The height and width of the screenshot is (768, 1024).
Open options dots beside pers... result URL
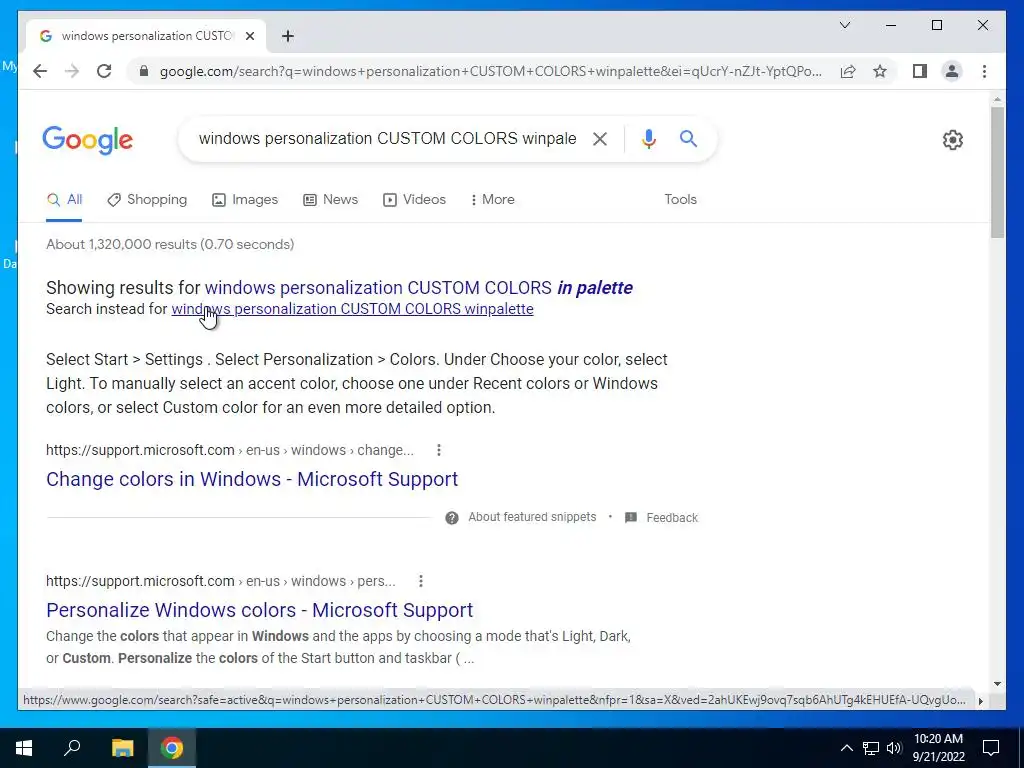click(421, 581)
